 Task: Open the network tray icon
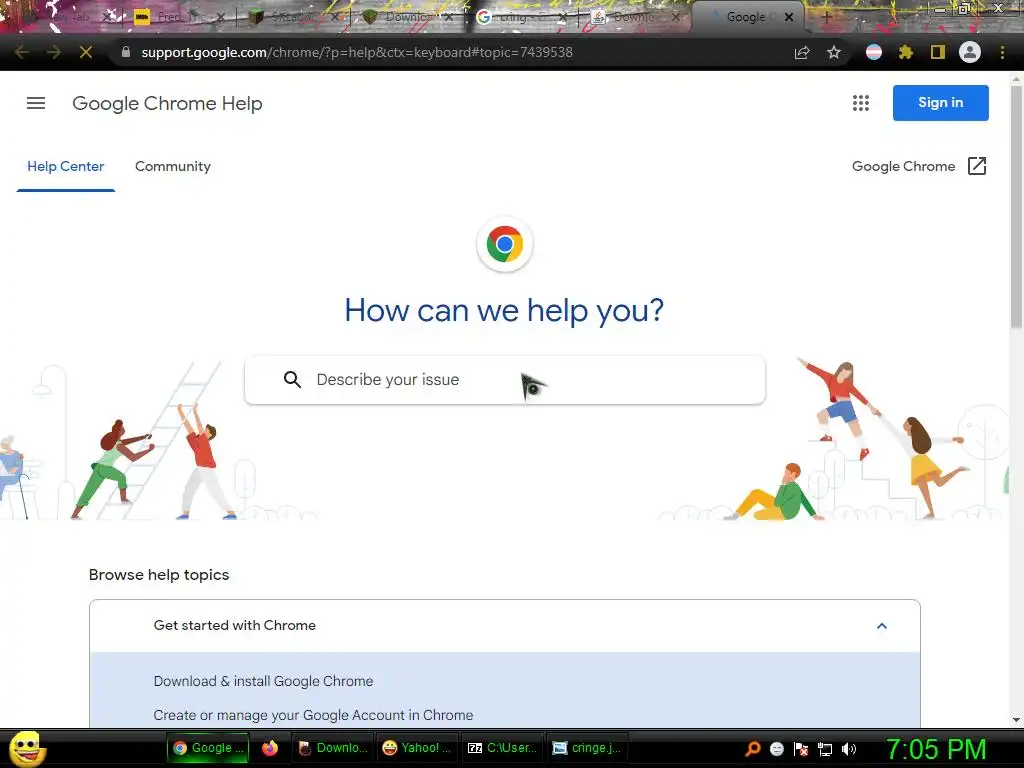(825, 749)
